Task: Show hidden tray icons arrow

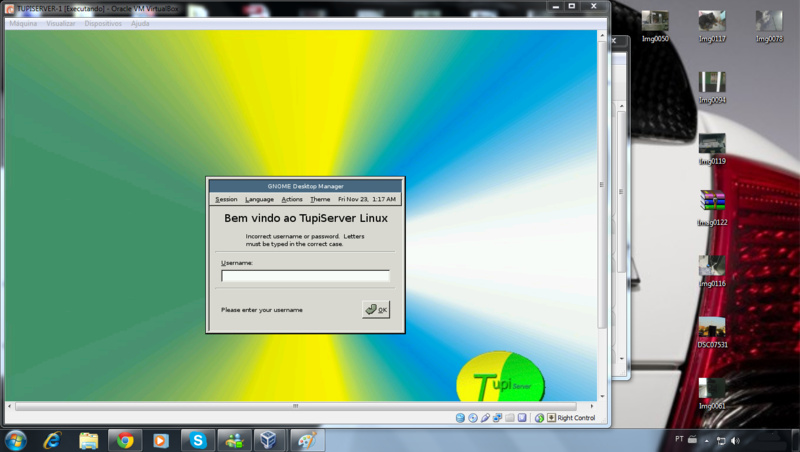Action: click(x=707, y=441)
